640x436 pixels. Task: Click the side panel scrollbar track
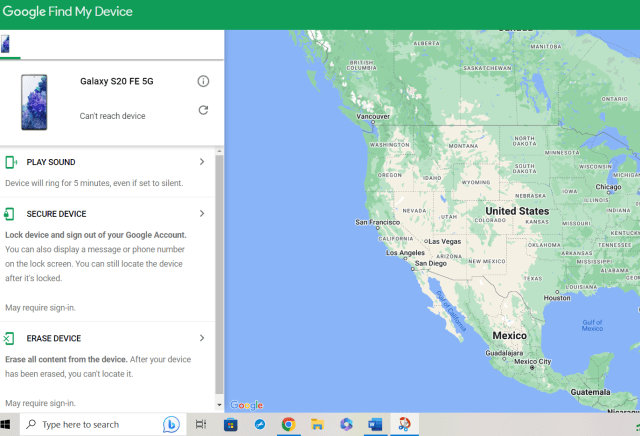(x=220, y=300)
